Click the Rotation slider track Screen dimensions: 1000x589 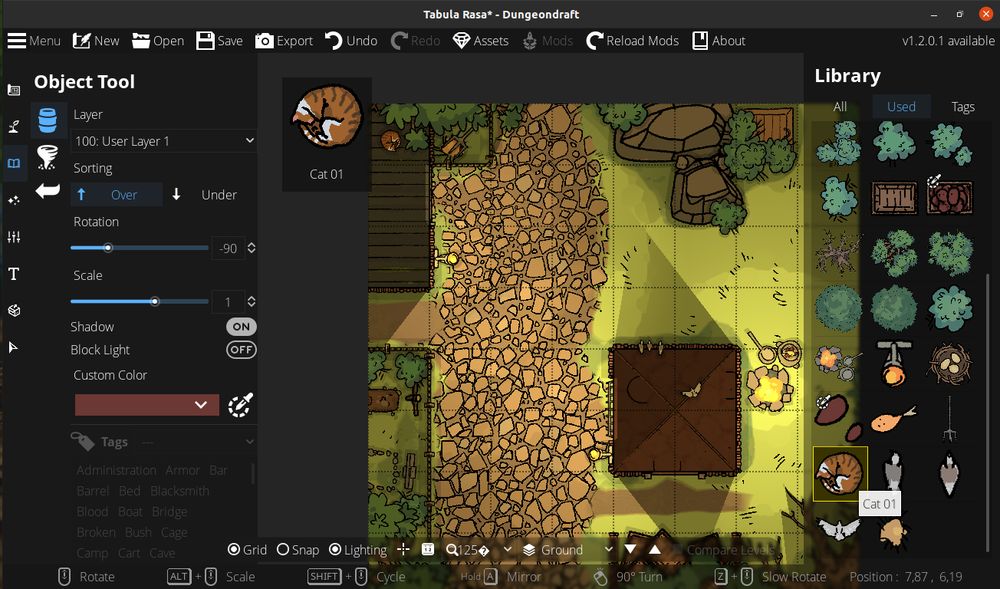click(140, 248)
